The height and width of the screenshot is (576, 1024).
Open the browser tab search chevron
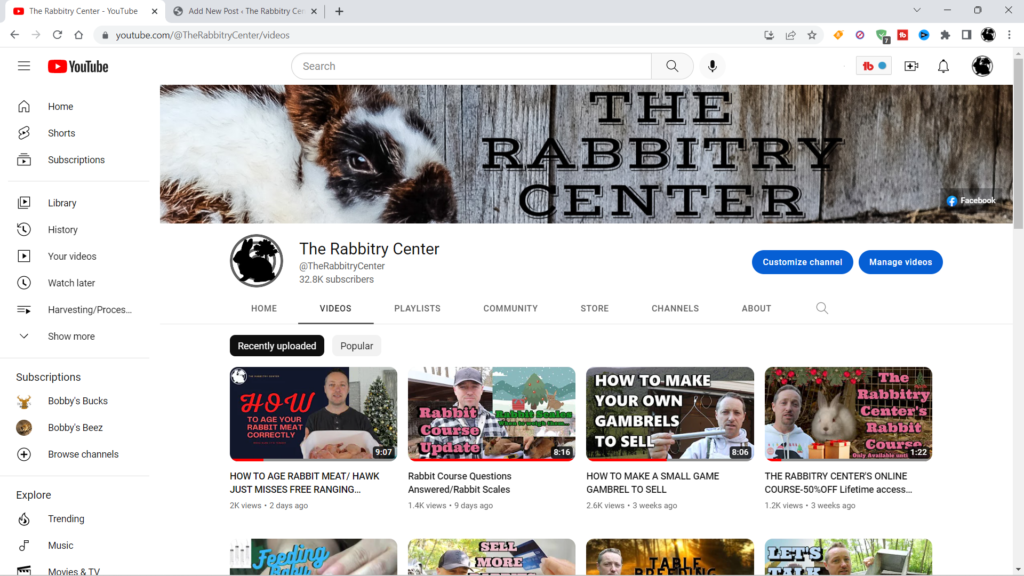click(x=916, y=10)
